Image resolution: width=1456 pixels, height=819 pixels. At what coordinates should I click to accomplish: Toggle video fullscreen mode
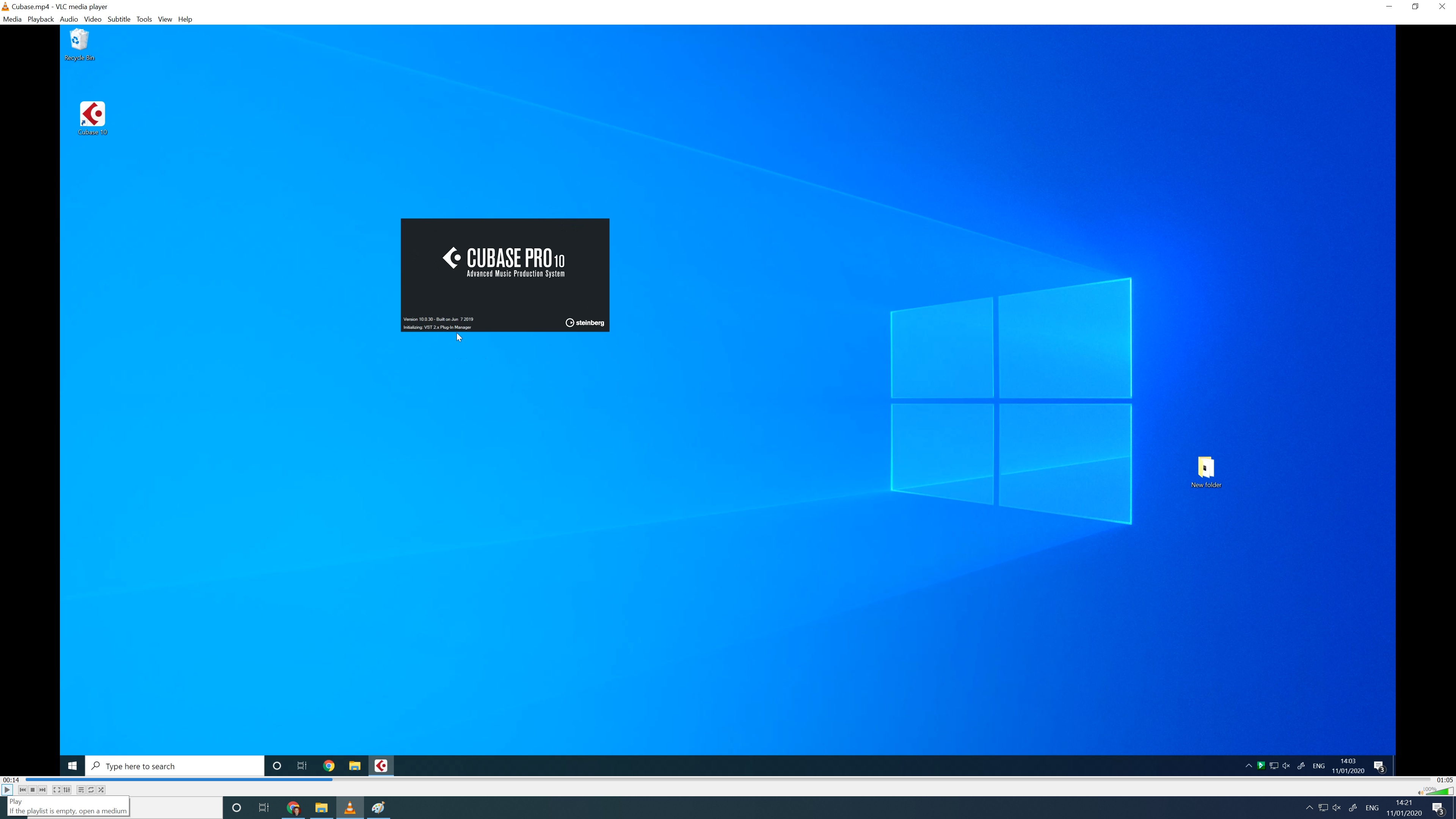coord(56,789)
